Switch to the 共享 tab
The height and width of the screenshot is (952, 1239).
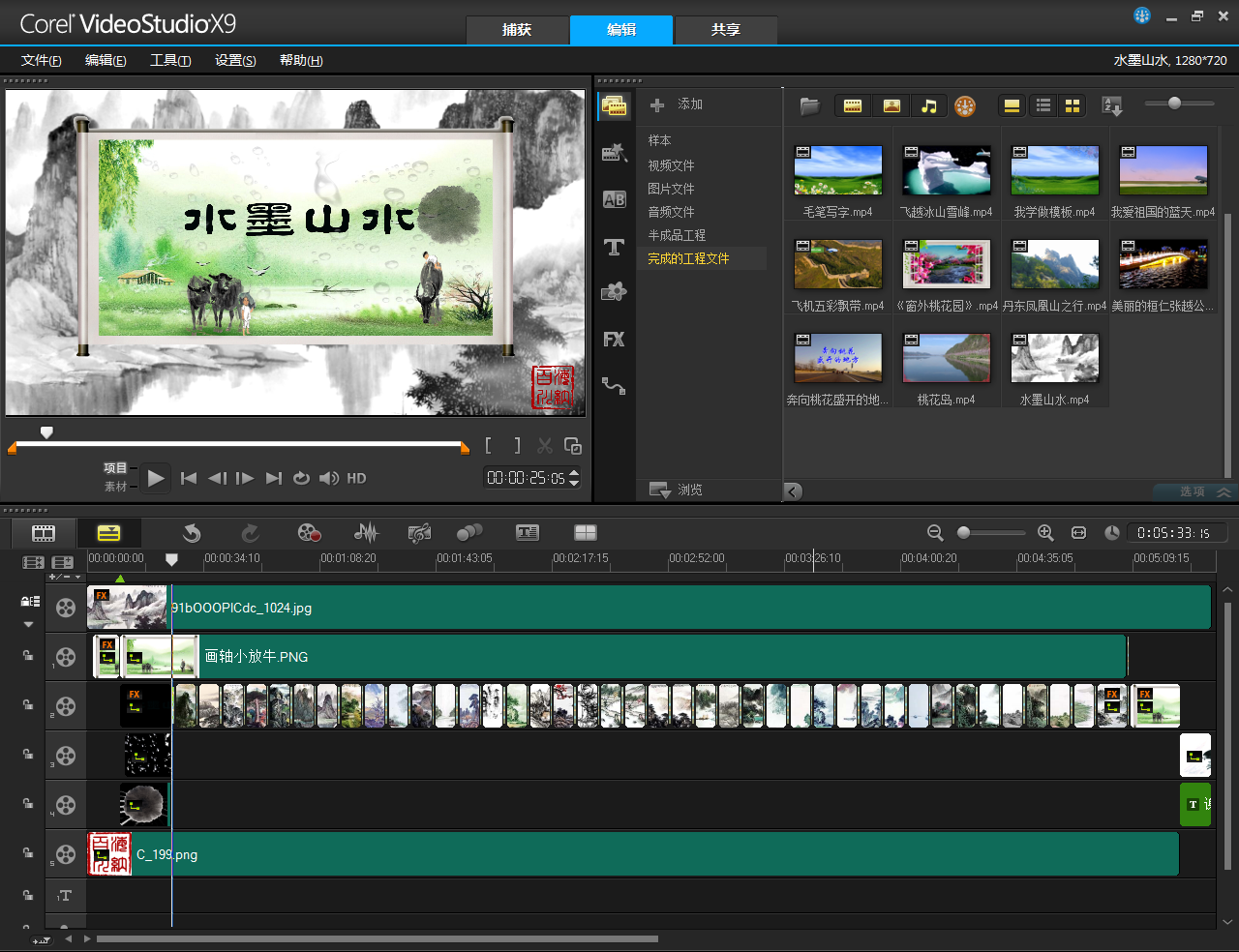click(x=725, y=30)
